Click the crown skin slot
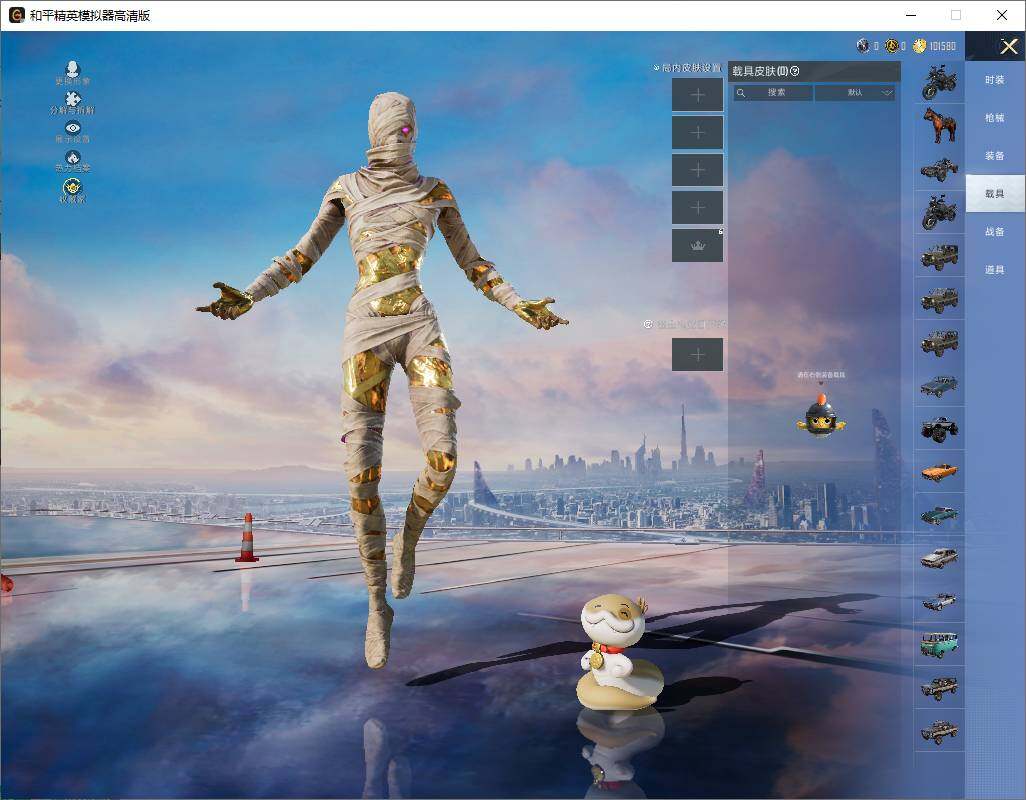This screenshot has height=800, width=1026. (x=698, y=245)
